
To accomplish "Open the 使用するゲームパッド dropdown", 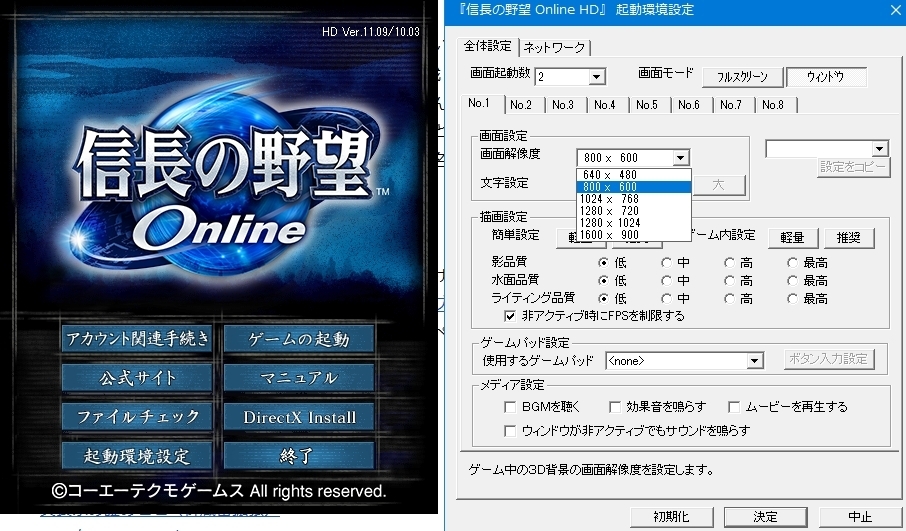I will [x=754, y=361].
